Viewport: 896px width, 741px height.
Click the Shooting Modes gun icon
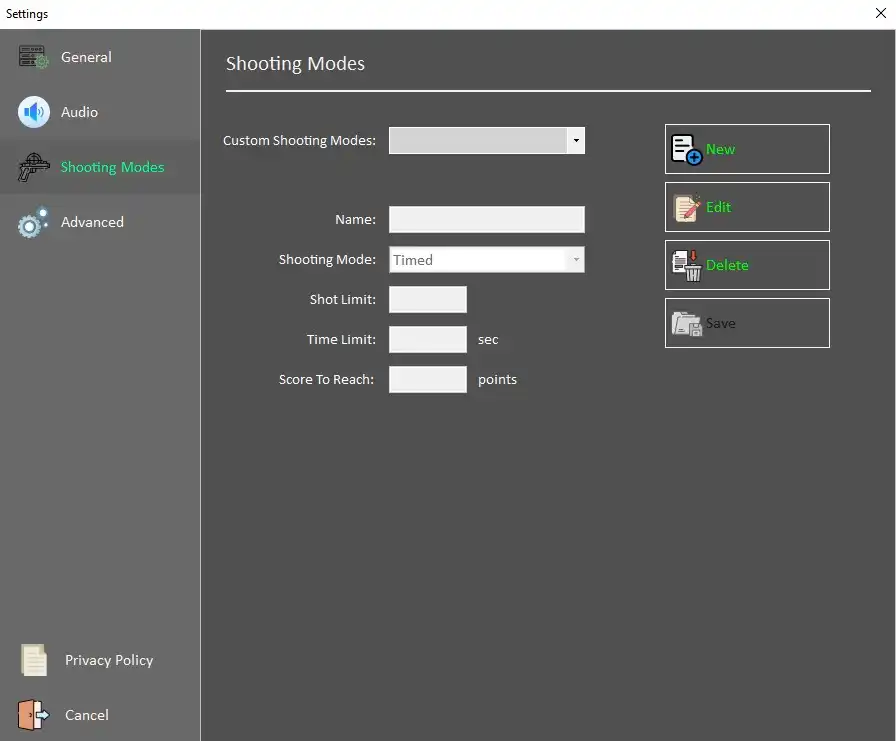(x=33, y=167)
